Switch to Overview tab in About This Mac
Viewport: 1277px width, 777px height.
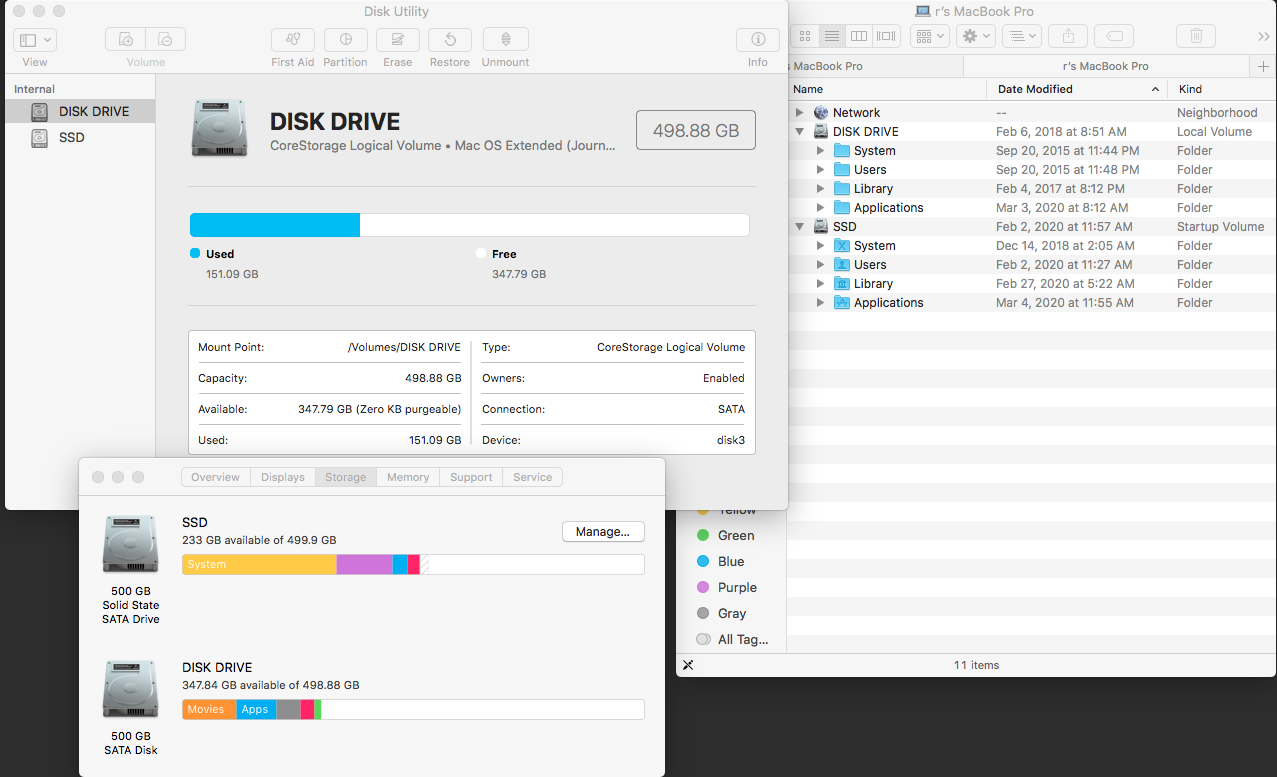215,477
